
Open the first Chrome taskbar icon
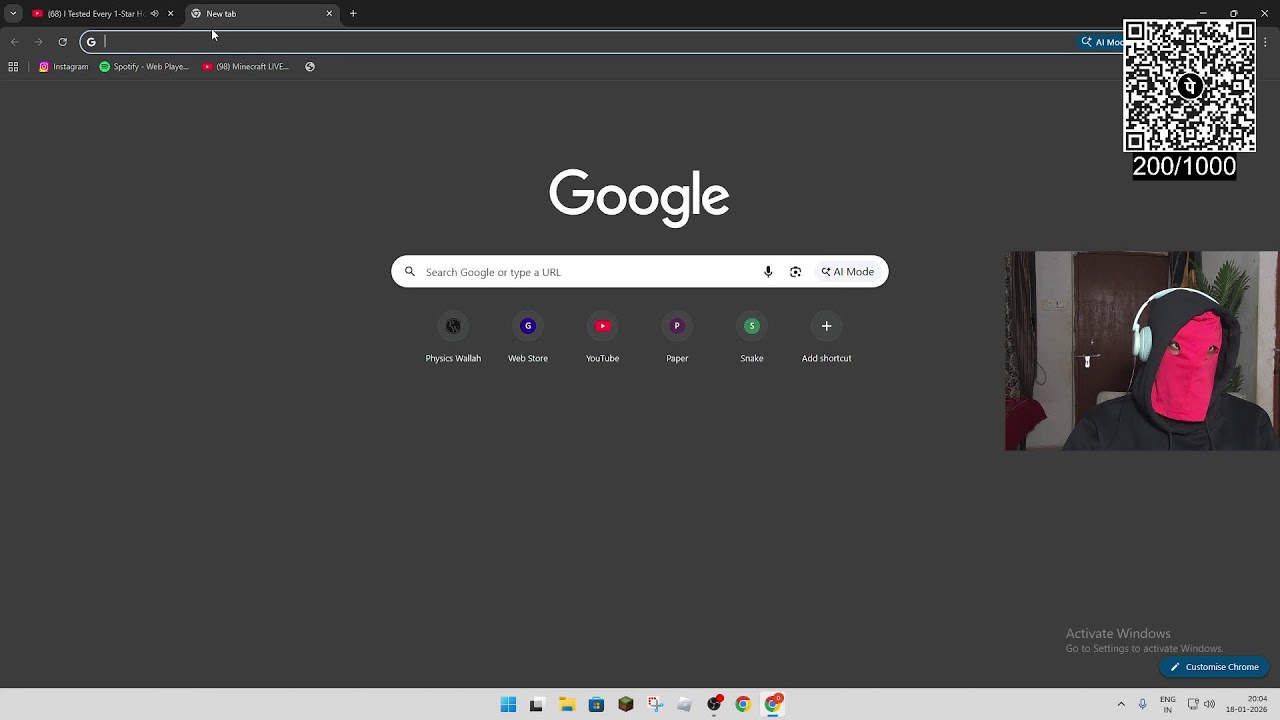tap(743, 705)
